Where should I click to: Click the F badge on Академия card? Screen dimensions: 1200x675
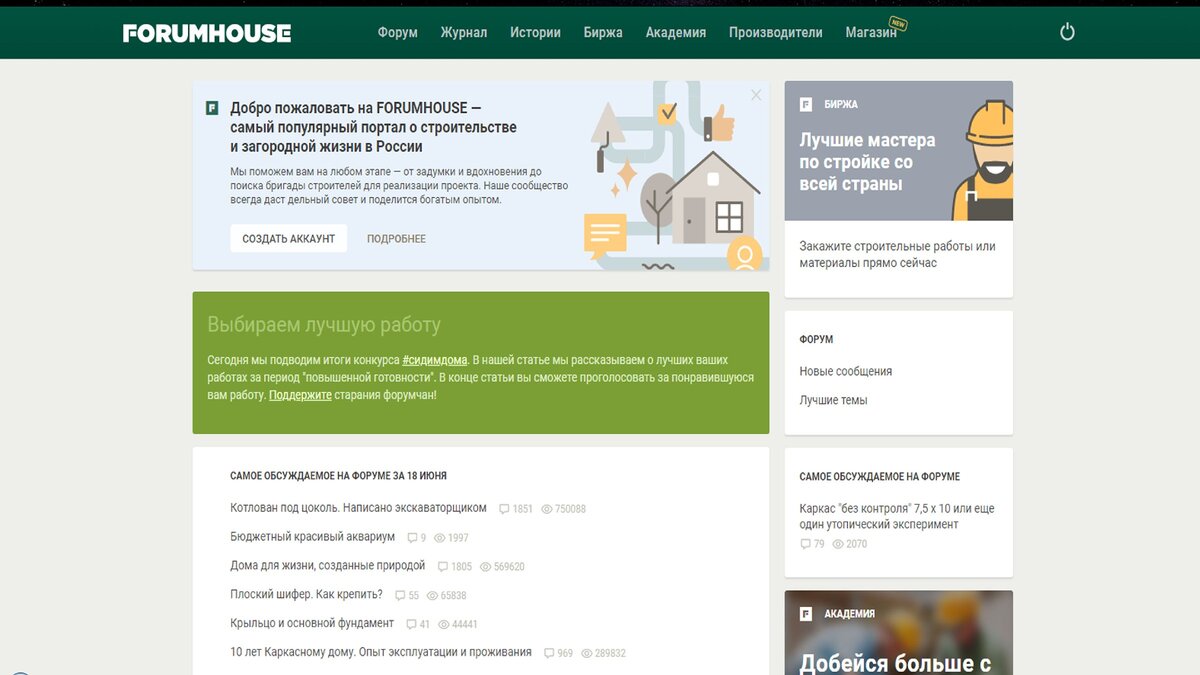click(x=806, y=614)
